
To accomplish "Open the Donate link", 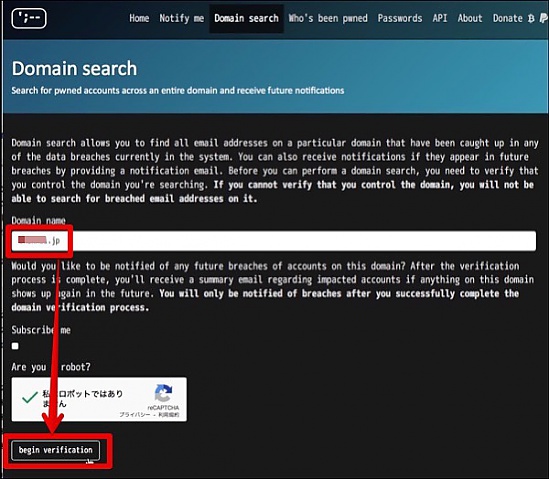I will (x=508, y=18).
